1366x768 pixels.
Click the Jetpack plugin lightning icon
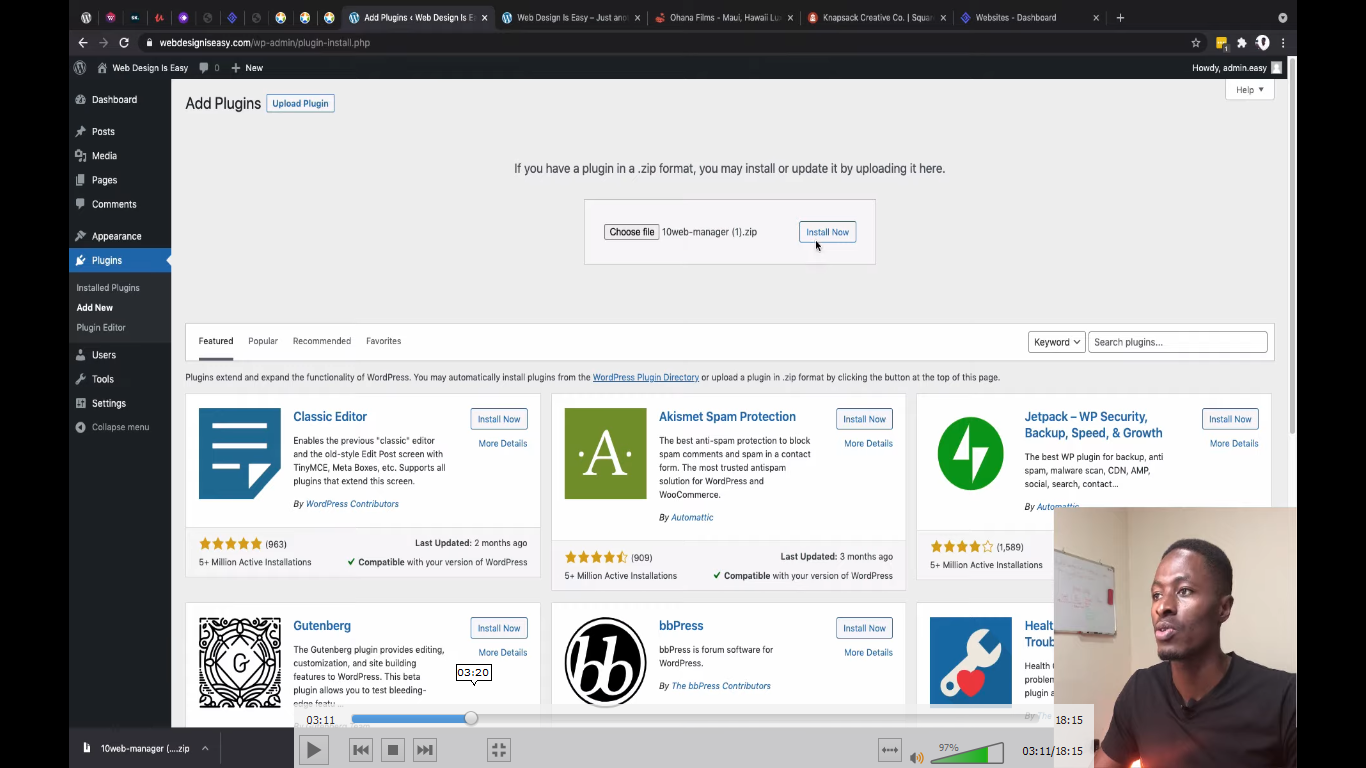(x=970, y=453)
